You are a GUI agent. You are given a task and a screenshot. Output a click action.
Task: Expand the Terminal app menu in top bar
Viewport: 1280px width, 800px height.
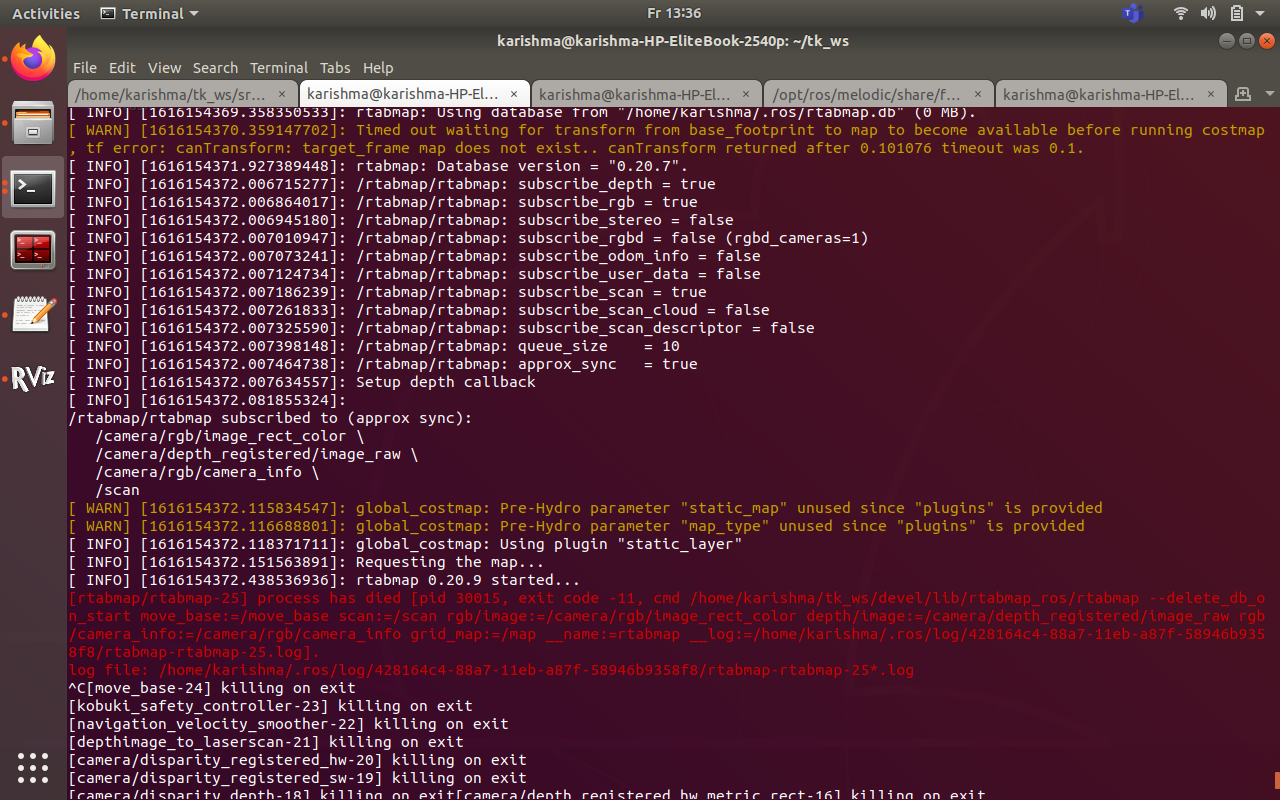pos(150,14)
